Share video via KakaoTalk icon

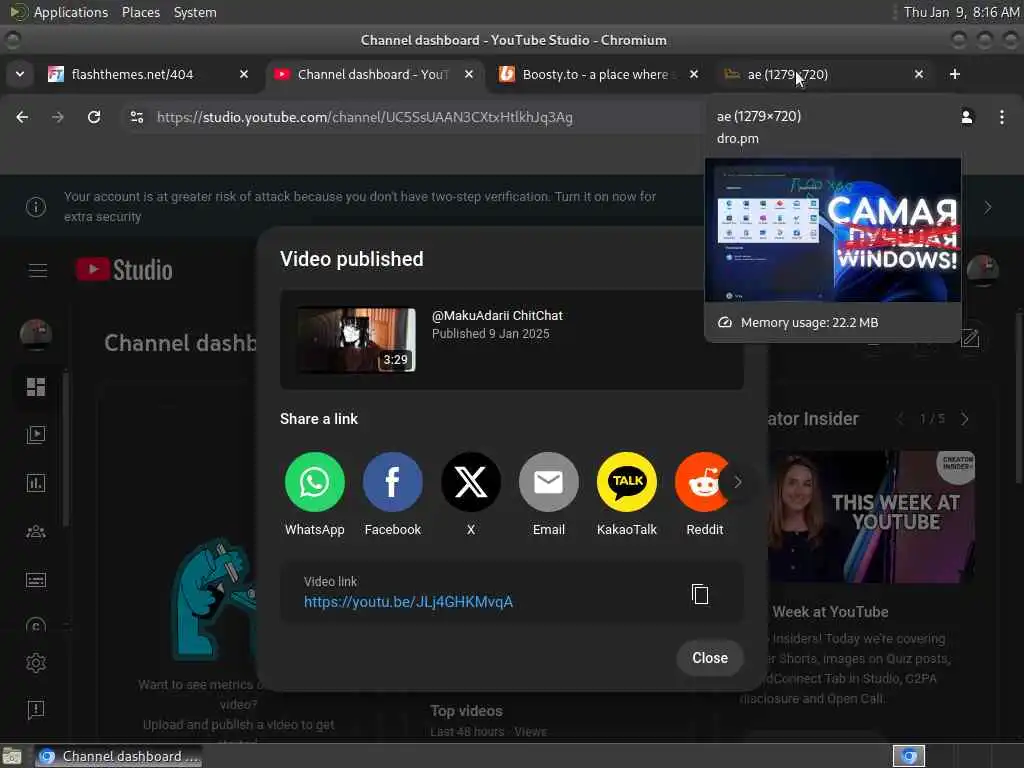[x=626, y=482]
